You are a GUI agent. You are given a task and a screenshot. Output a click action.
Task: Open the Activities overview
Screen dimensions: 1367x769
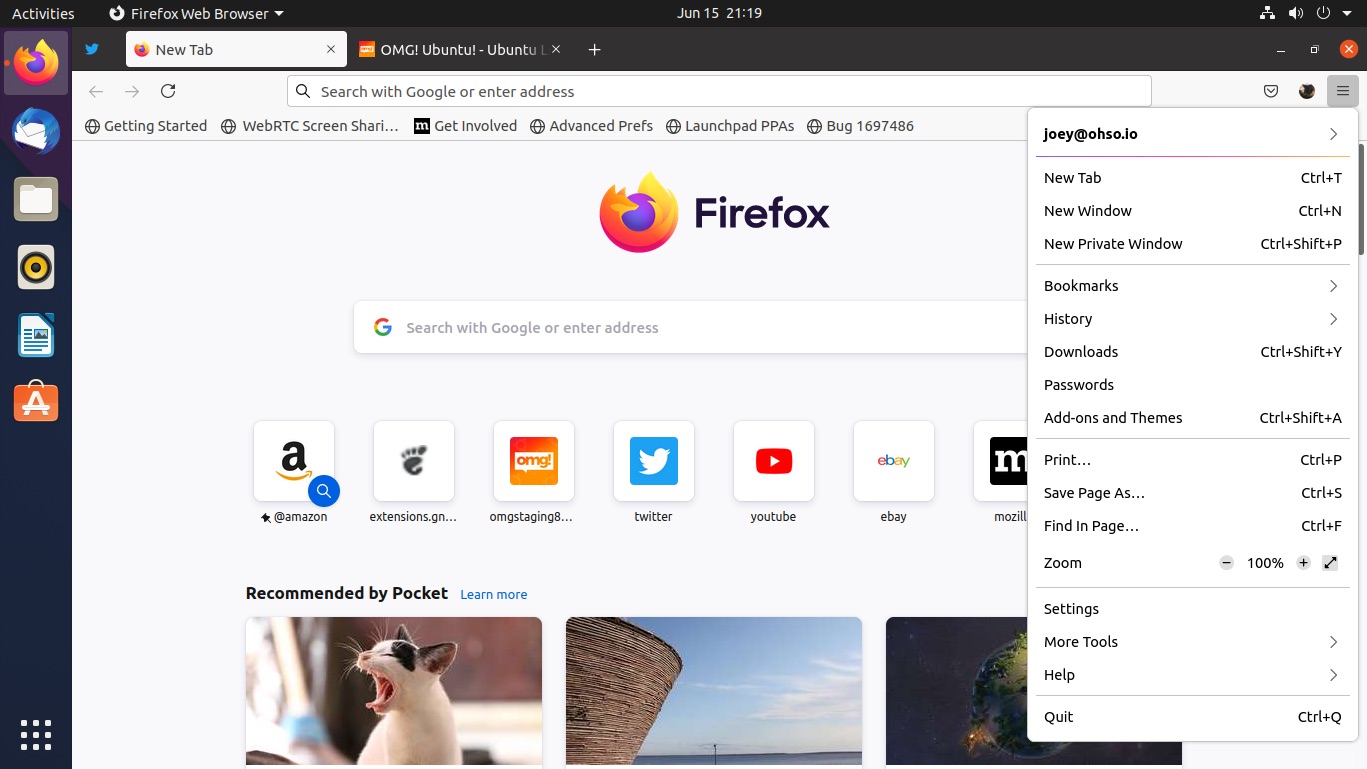pos(43,13)
